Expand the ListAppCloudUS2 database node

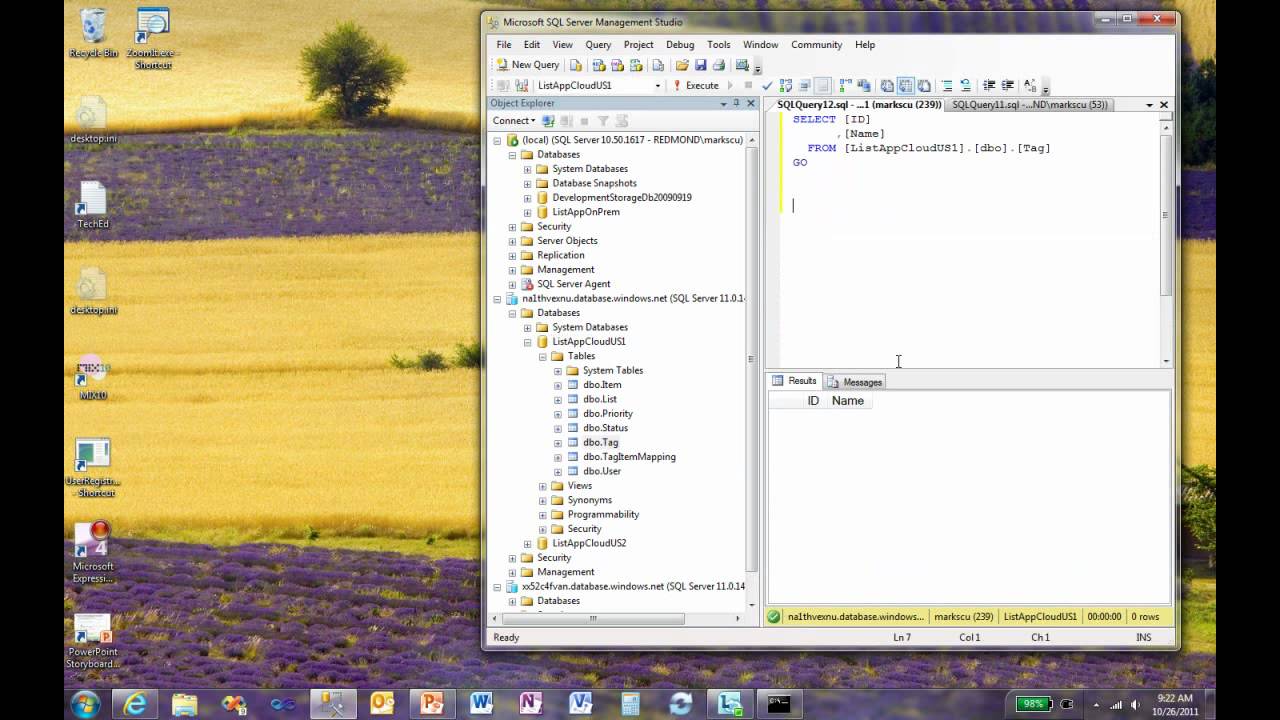click(x=527, y=543)
